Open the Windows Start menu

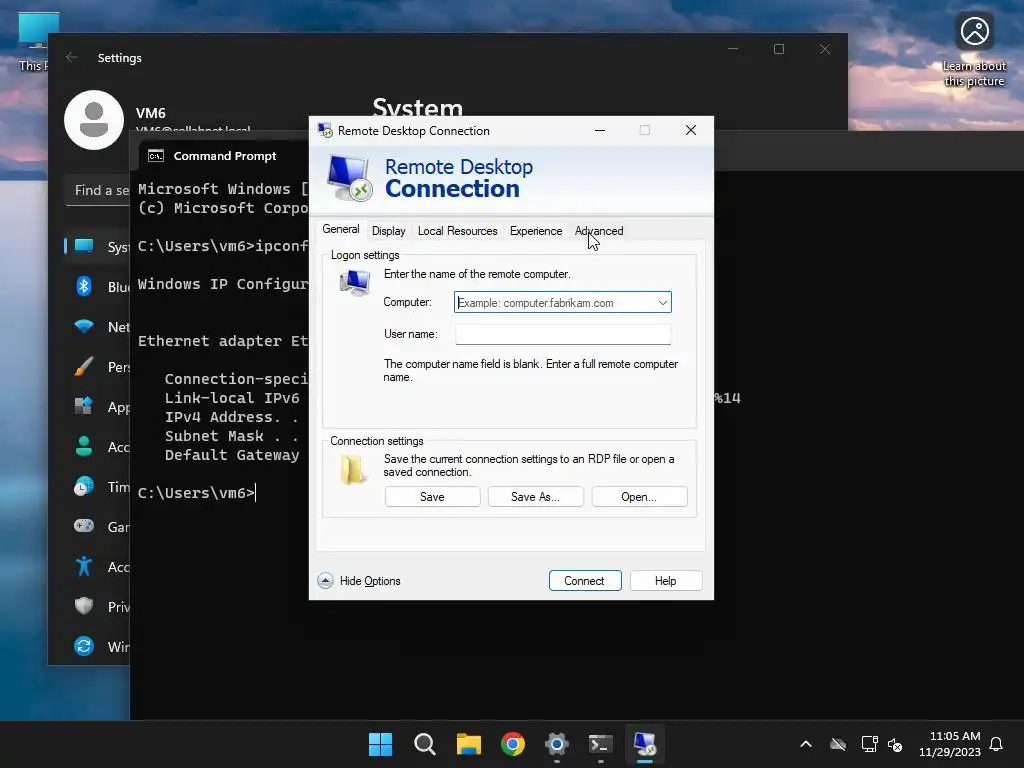coord(381,744)
